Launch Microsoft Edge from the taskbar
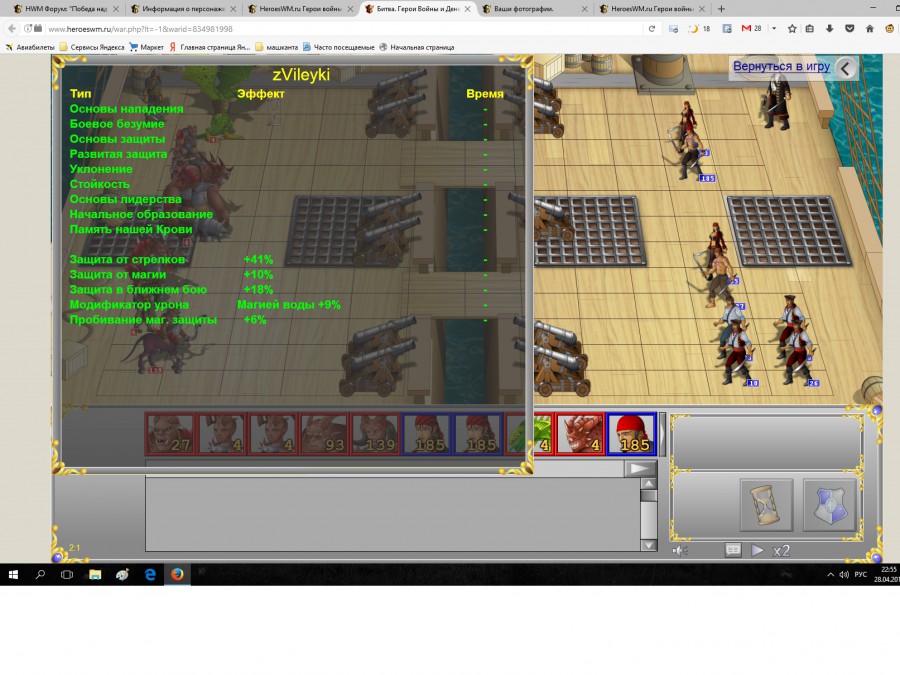The width and height of the screenshot is (900, 675). [x=150, y=575]
